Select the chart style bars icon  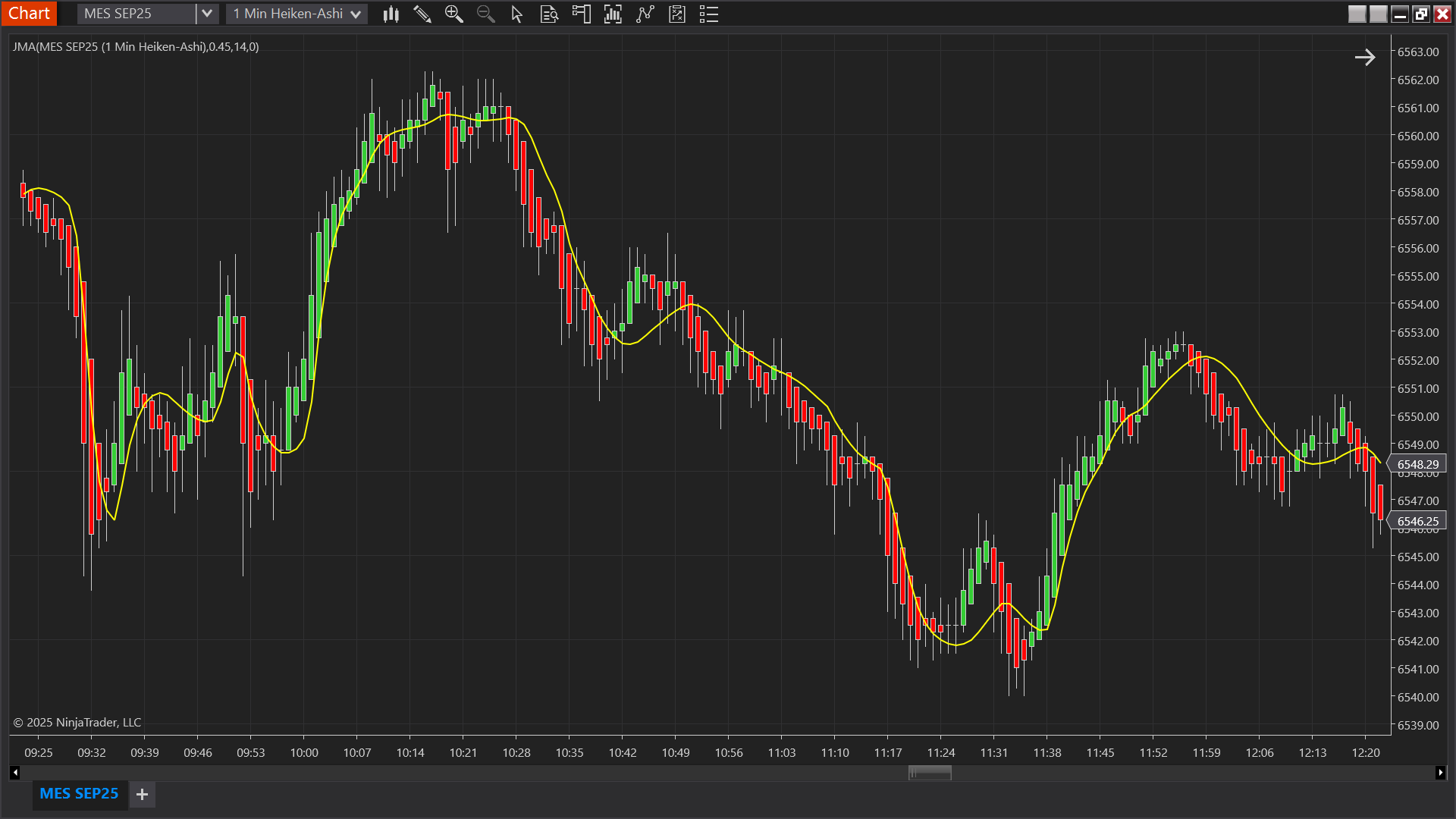[x=391, y=14]
